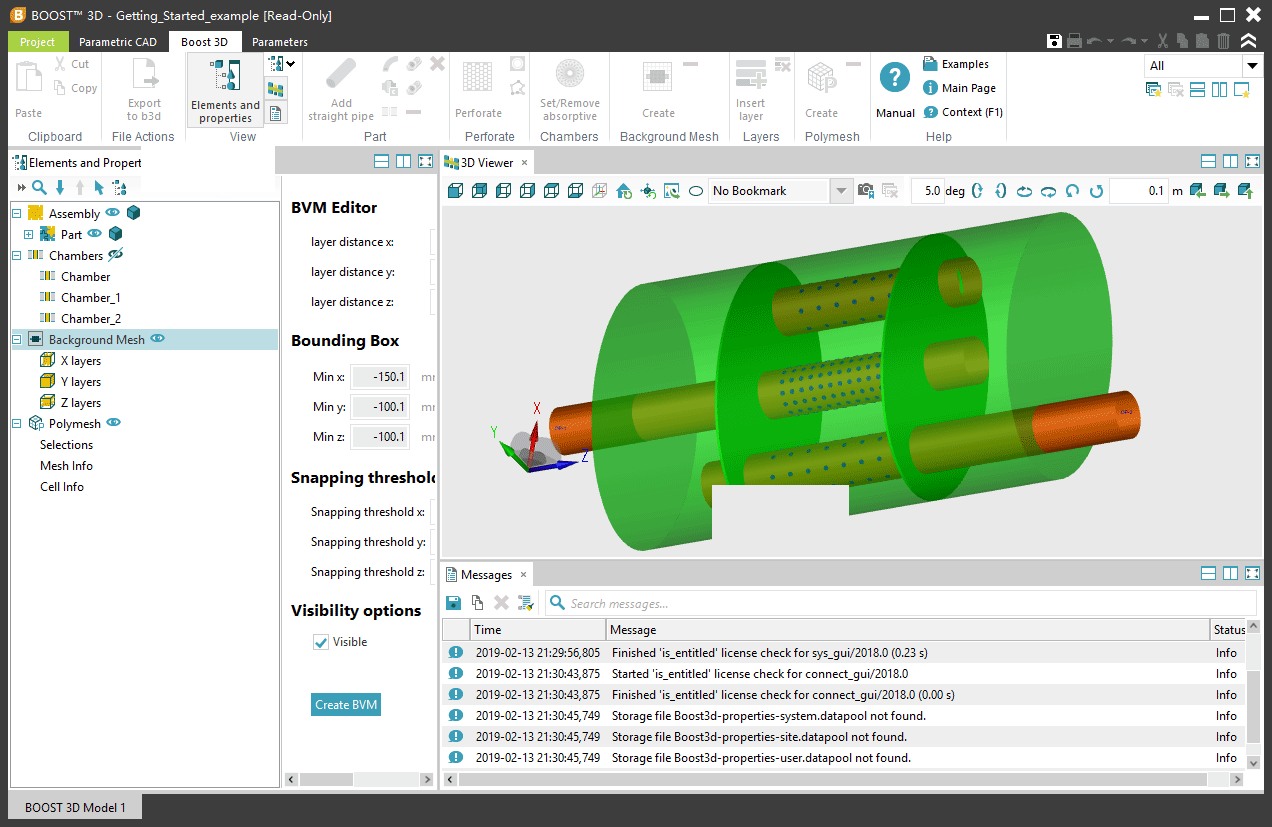Switch to the Parametric CAD tab
The height and width of the screenshot is (827, 1272).
point(118,42)
